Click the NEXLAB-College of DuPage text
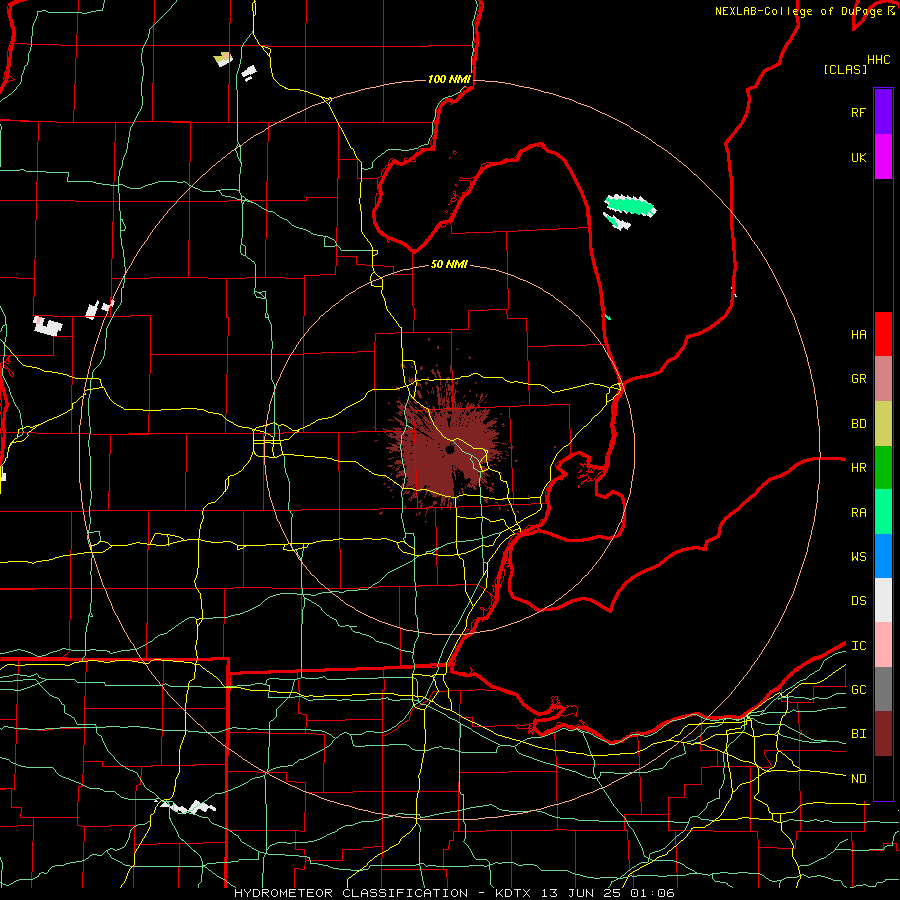The width and height of the screenshot is (900, 900). click(x=798, y=11)
